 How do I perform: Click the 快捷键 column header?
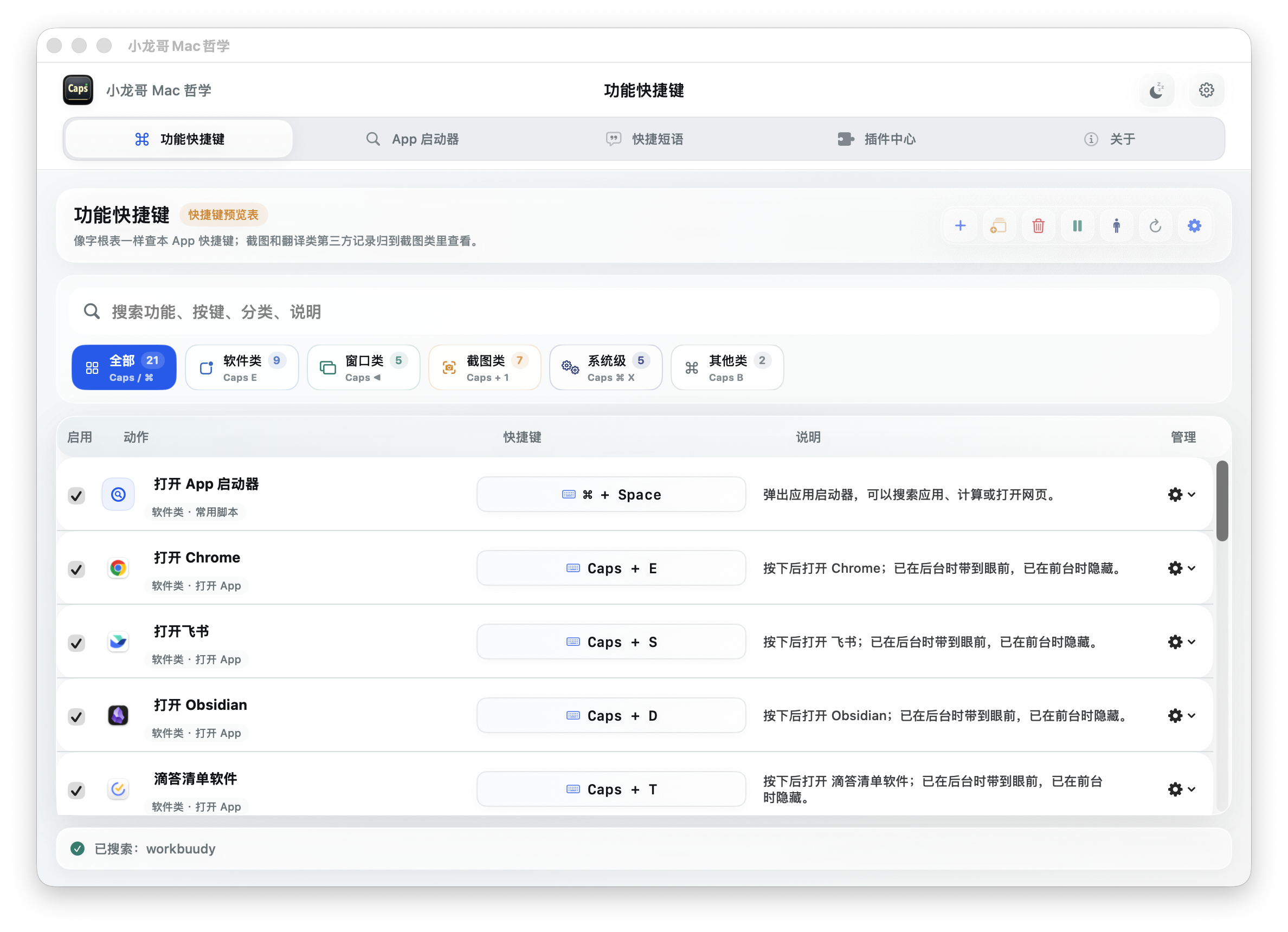tap(522, 438)
